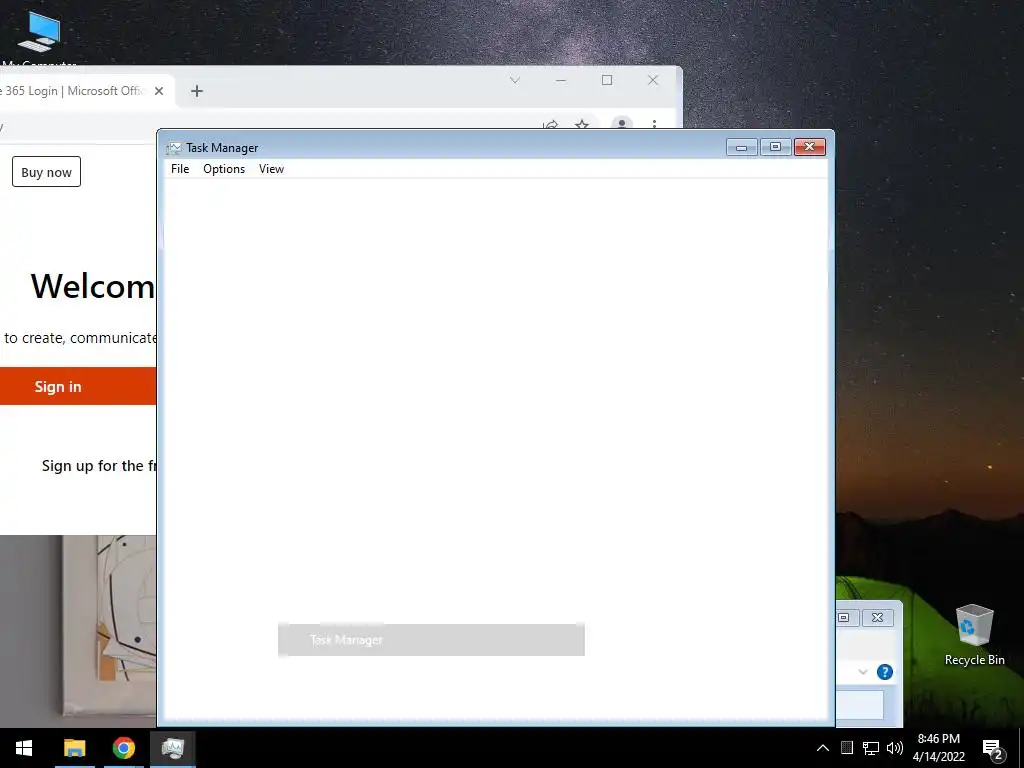This screenshot has height=768, width=1024.
Task: Maximize the small background window behind Task Manager
Action: click(x=844, y=617)
